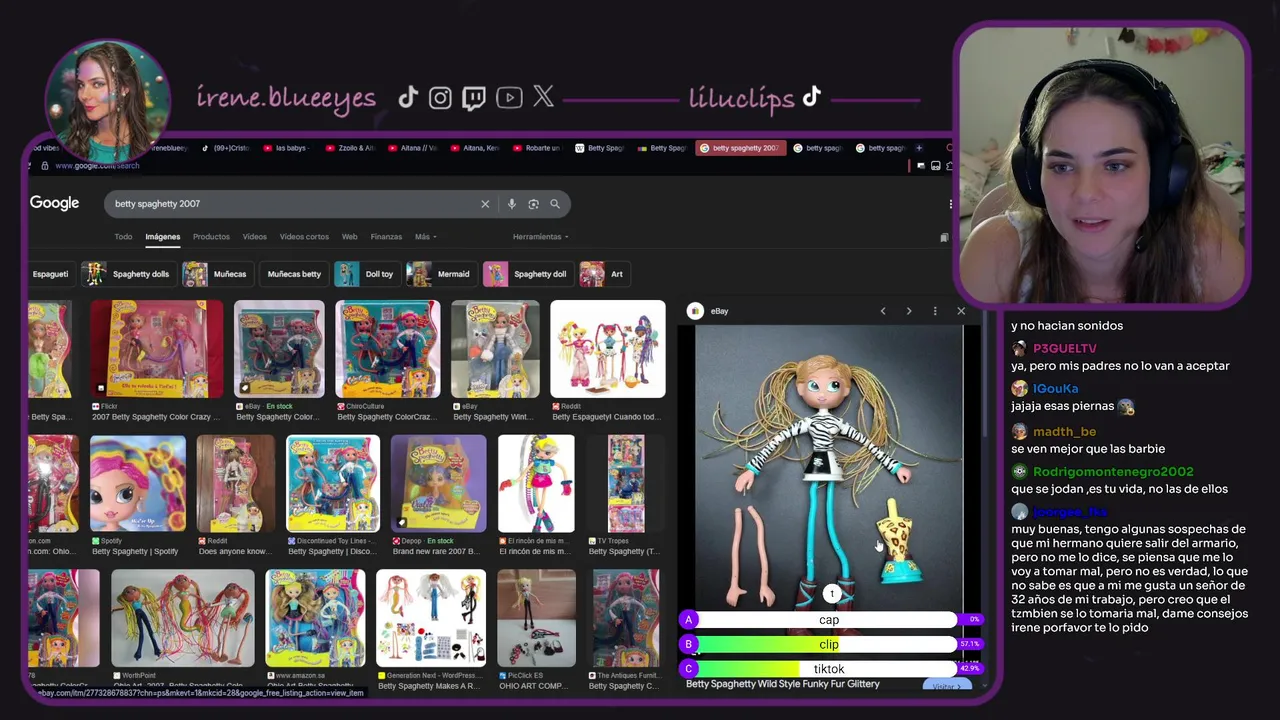1280x720 pixels.
Task: Open saved items bookmark icon below search bar
Action: [944, 237]
